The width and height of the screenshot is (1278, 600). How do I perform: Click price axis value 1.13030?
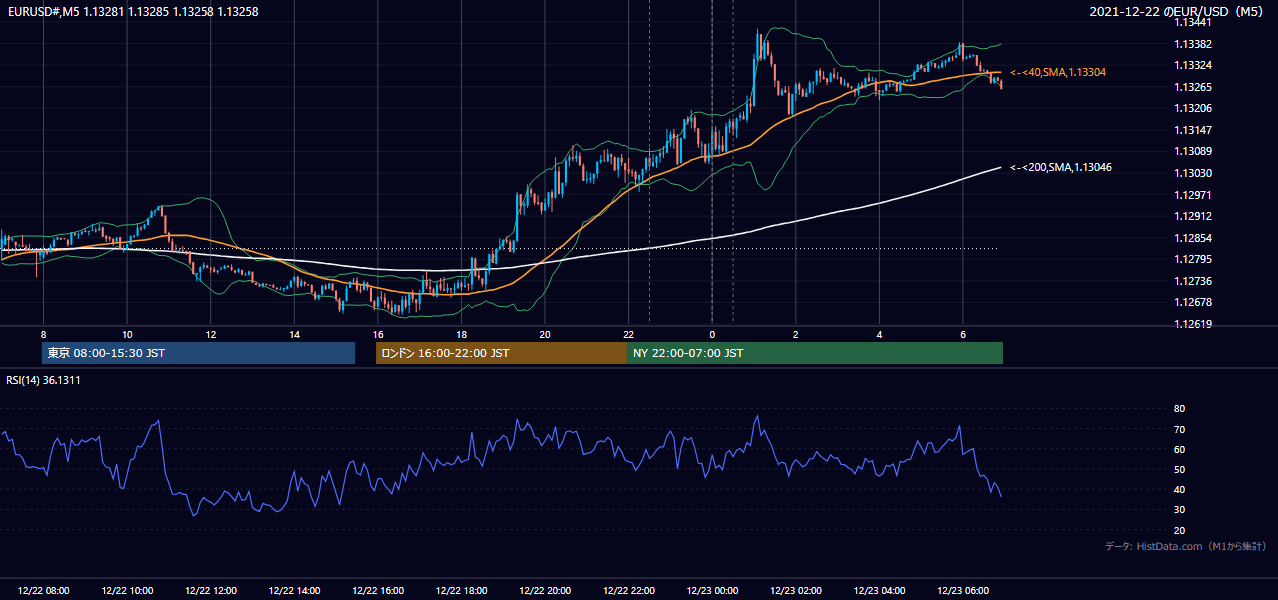pos(1193,173)
